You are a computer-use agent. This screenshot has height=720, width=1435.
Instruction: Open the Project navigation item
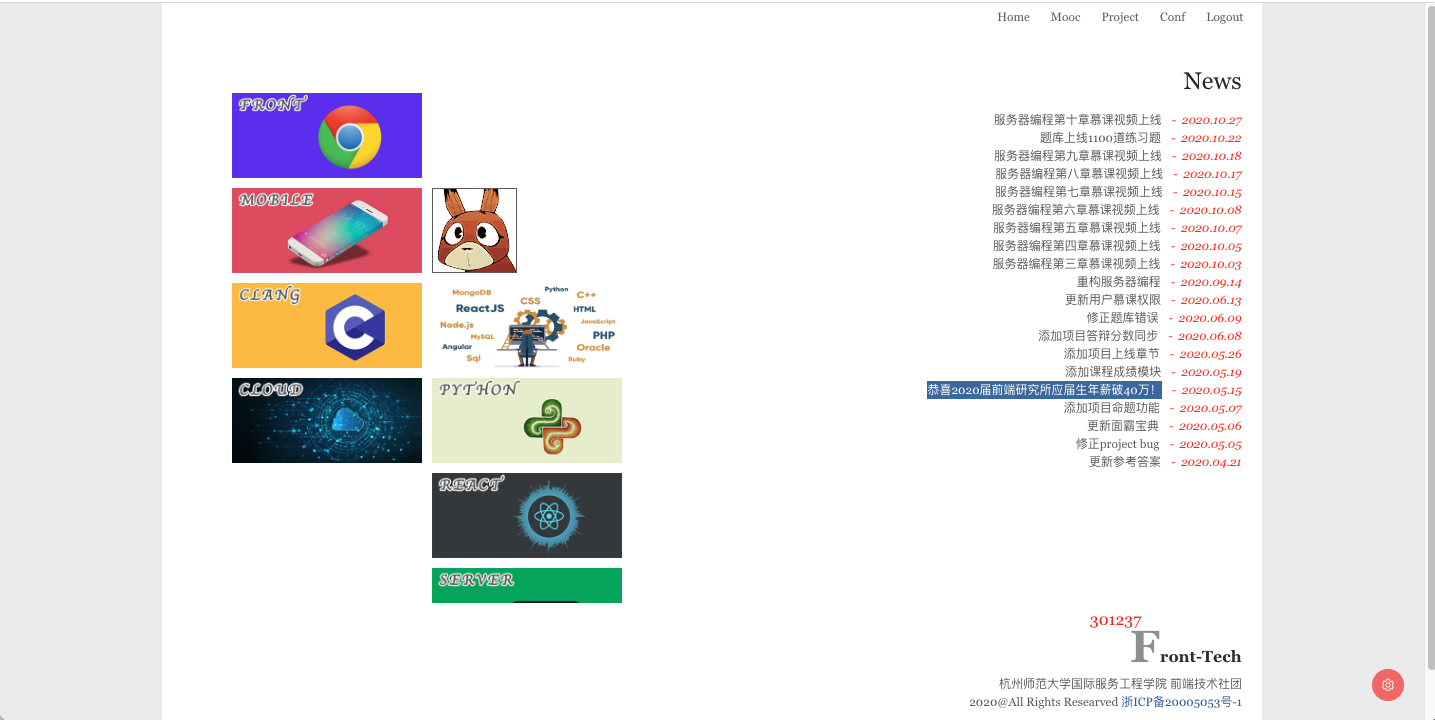[1120, 17]
